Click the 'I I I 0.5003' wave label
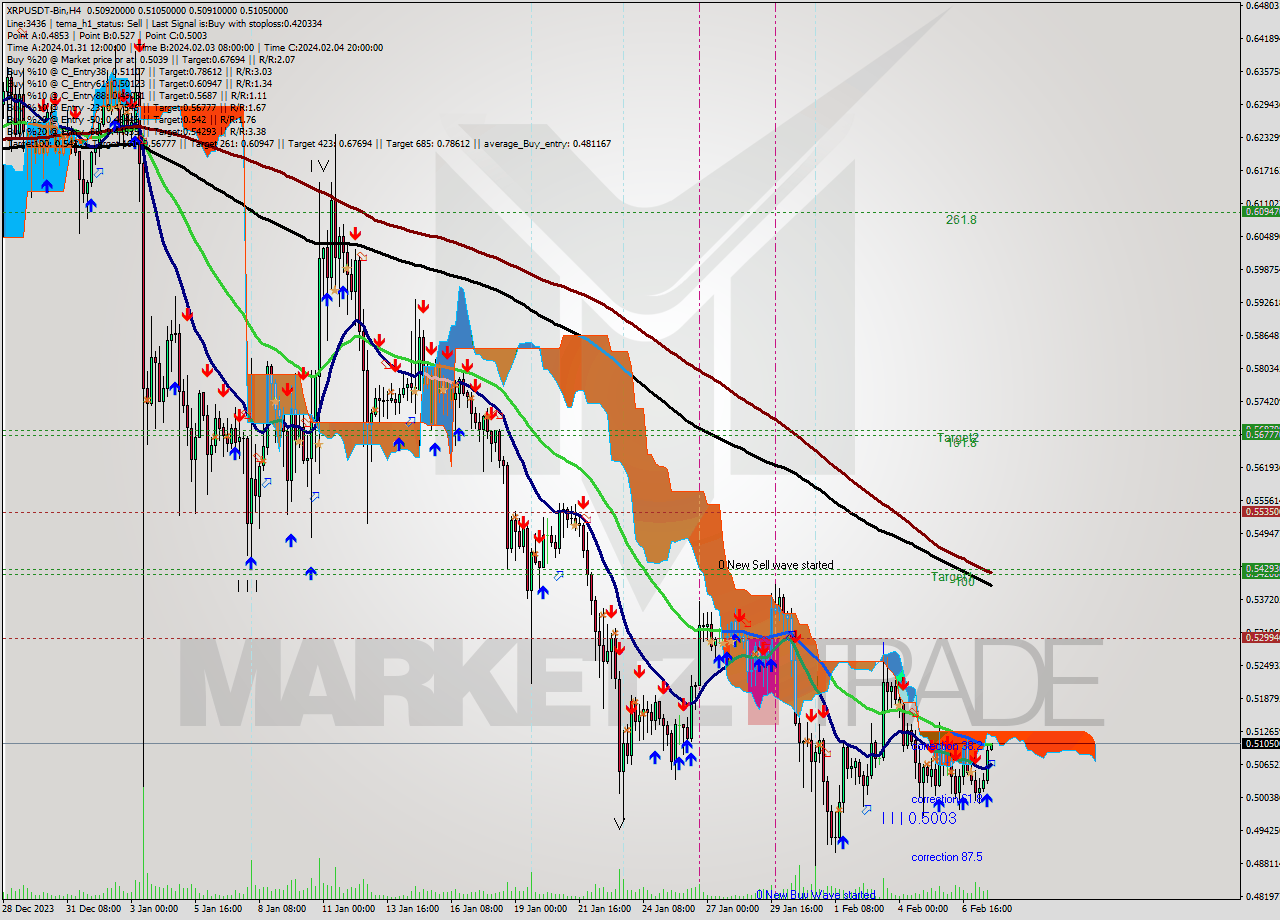Image resolution: width=1280 pixels, height=920 pixels. [x=919, y=818]
